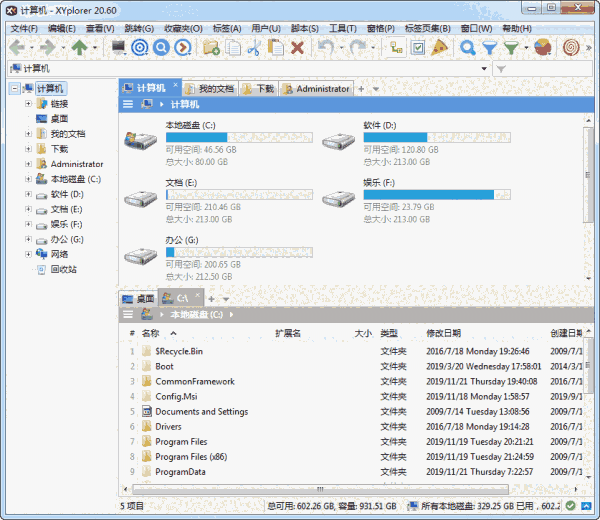The image size is (600, 520).
Task: Select the Program Files (x86) folder
Action: tap(191, 456)
